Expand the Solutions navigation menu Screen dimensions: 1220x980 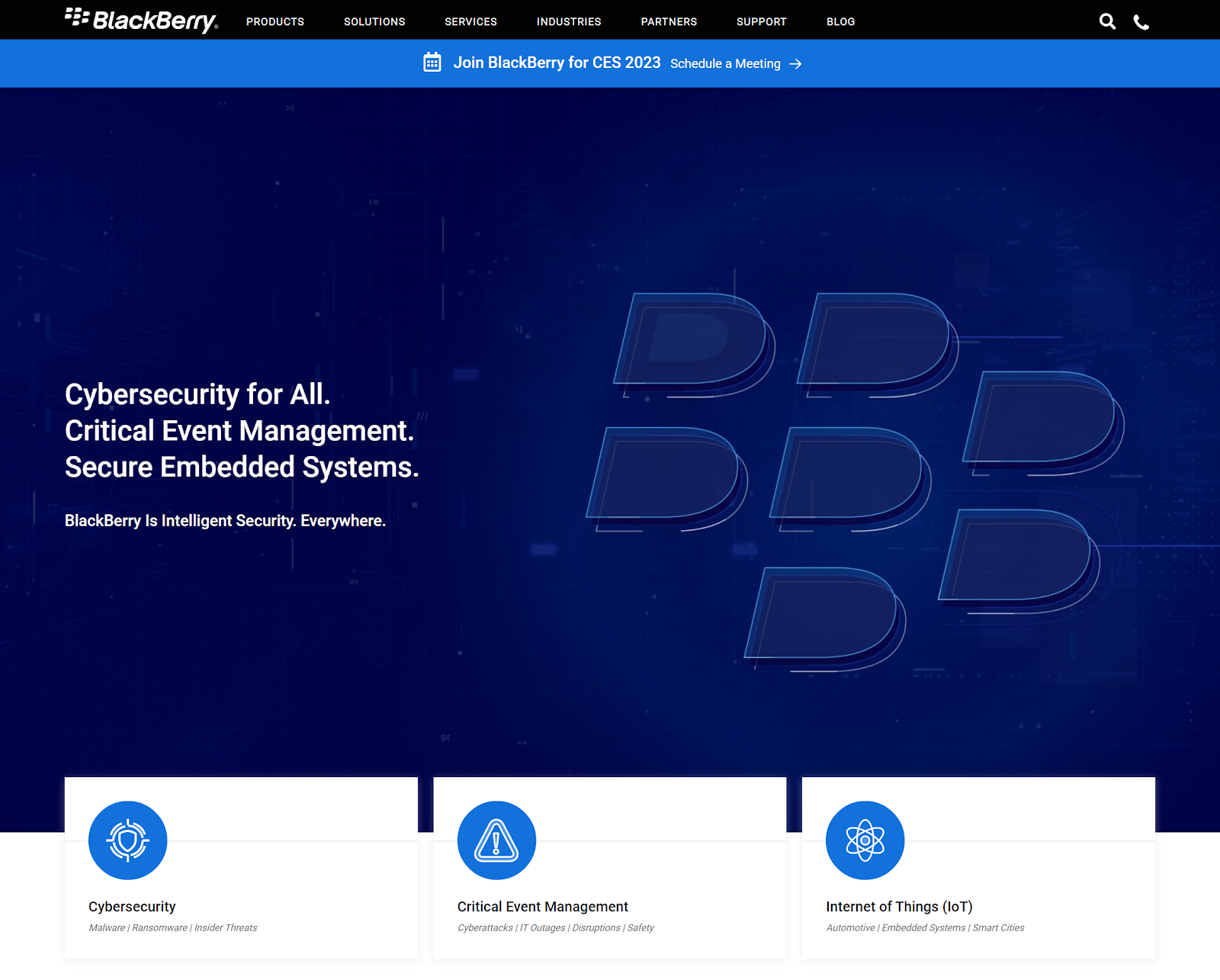(x=374, y=21)
